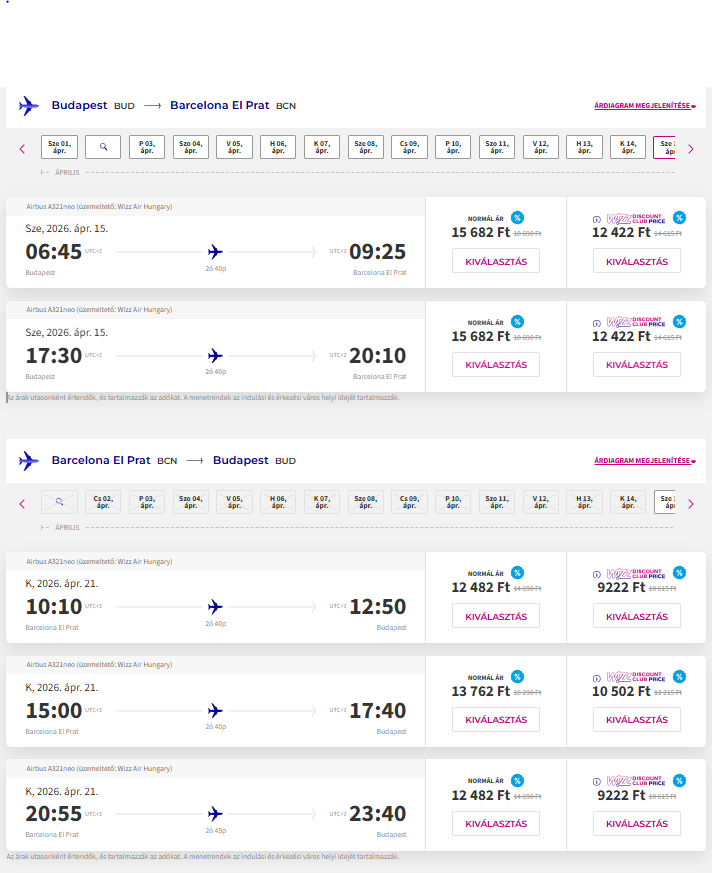Screen dimensions: 712x873
Task: Show earlier dates for the Budapest–Barcelona flight
Action: (x=22, y=149)
